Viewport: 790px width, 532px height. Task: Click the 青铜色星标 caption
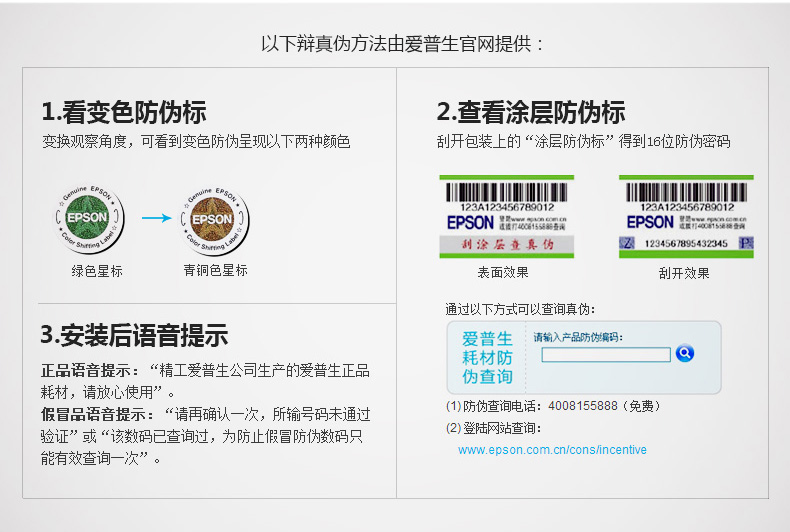[x=215, y=270]
